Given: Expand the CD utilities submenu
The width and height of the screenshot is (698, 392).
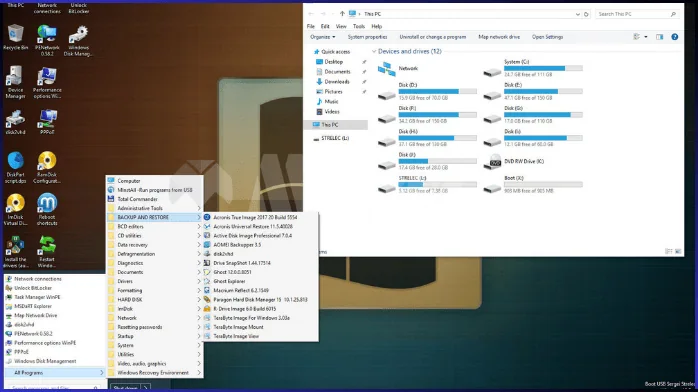Looking at the screenshot, I should [x=154, y=235].
